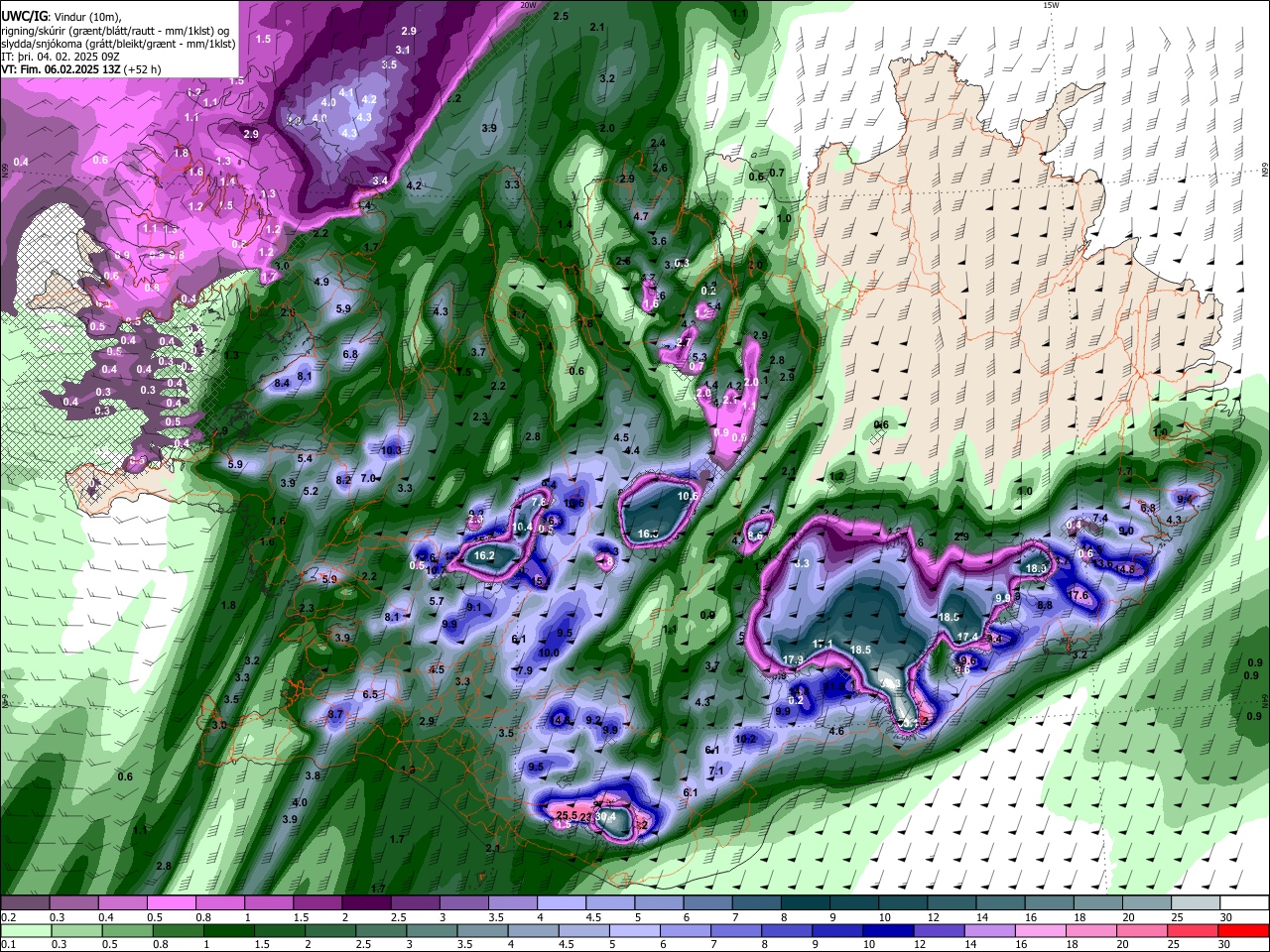Click the '20W' longitude label

tap(528, 5)
